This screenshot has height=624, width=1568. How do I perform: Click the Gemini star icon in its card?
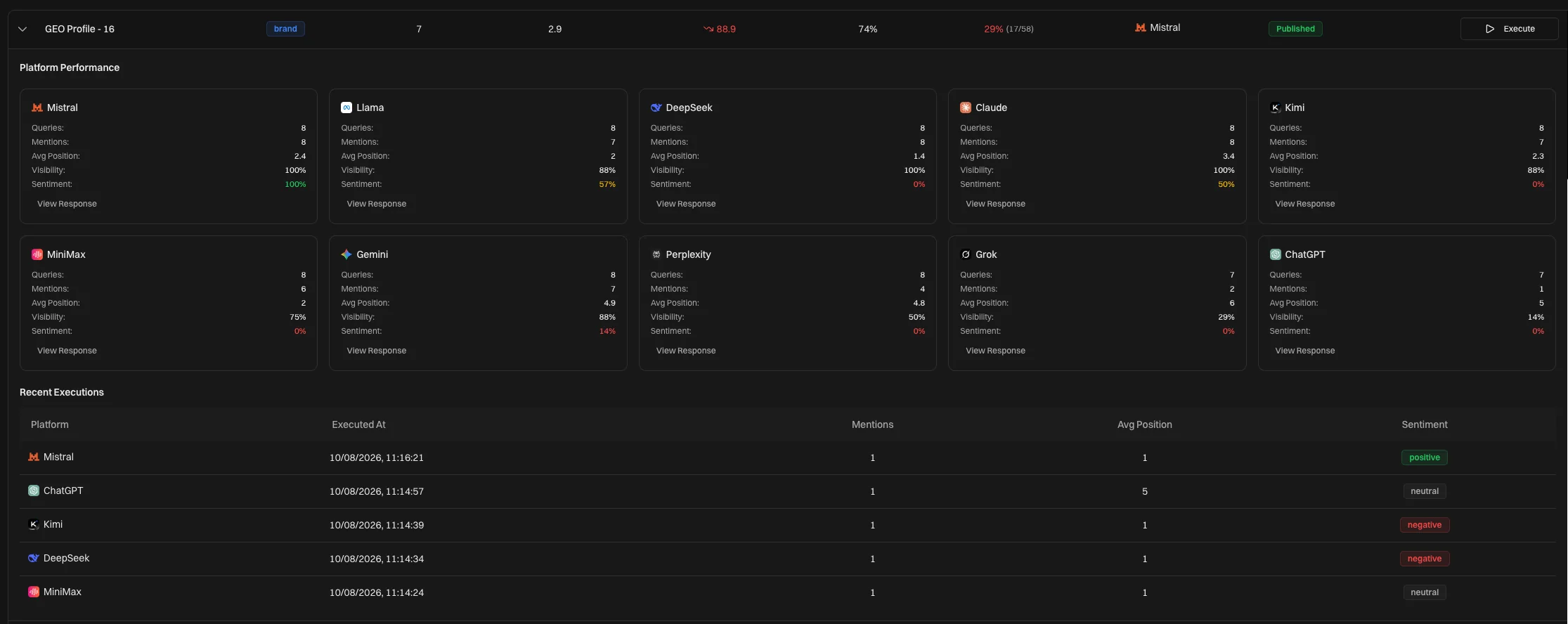pyautogui.click(x=346, y=254)
